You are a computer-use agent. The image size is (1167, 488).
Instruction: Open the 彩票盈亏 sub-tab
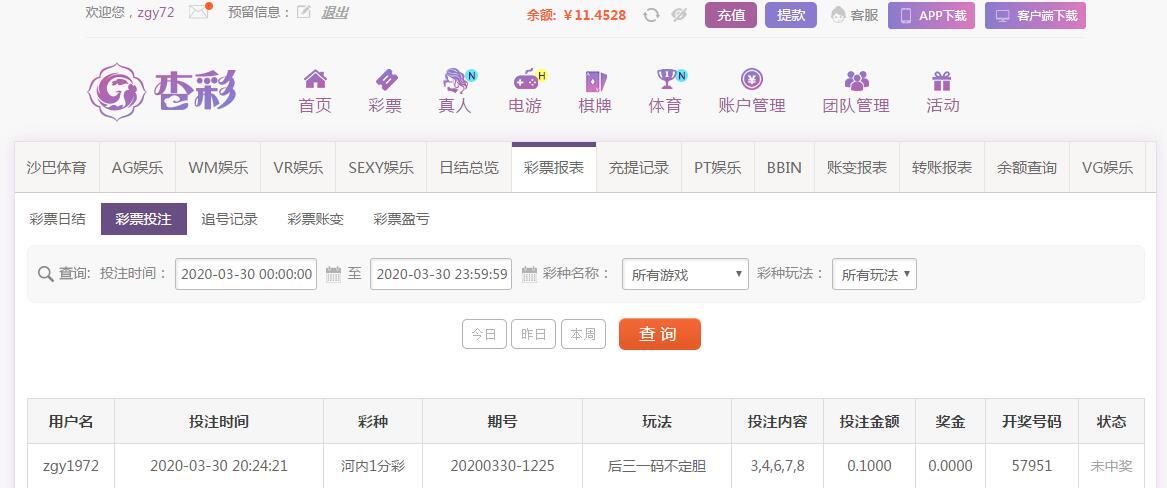pos(401,219)
